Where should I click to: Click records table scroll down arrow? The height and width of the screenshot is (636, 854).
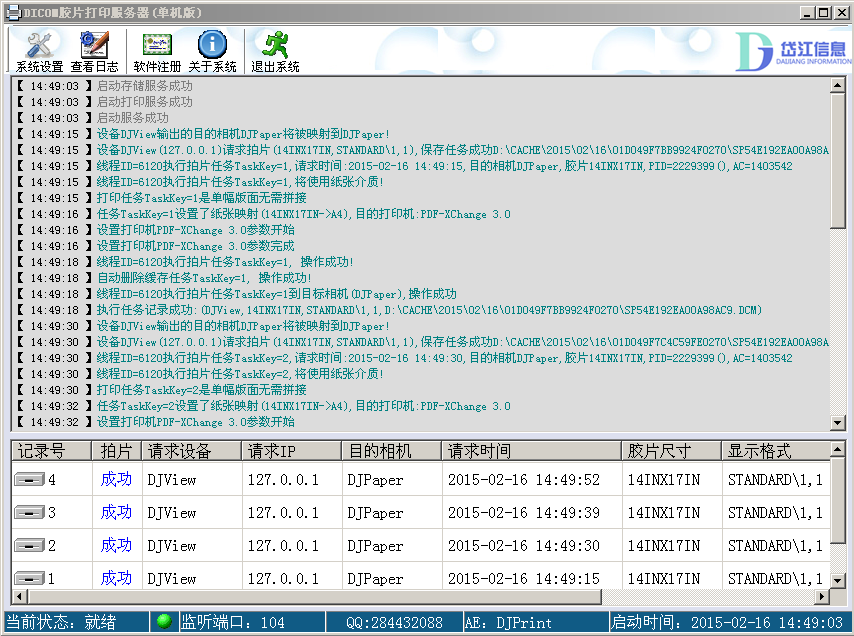coord(838,581)
